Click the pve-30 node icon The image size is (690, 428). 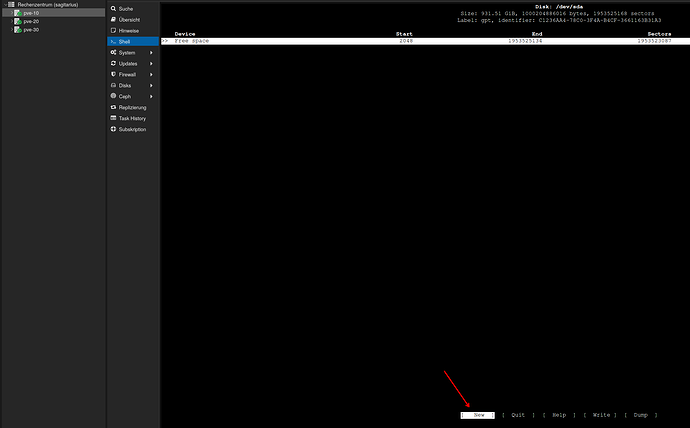(18, 30)
